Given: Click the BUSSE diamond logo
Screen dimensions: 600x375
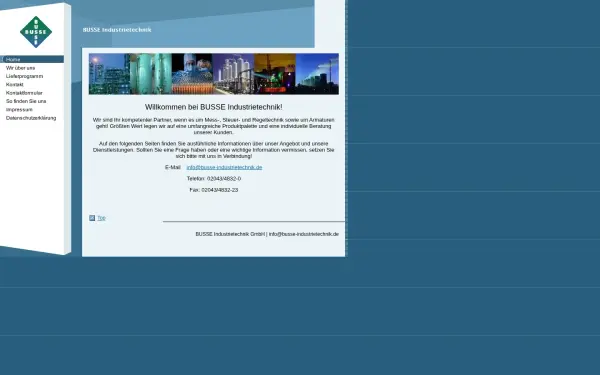Looking at the screenshot, I should tap(36, 32).
